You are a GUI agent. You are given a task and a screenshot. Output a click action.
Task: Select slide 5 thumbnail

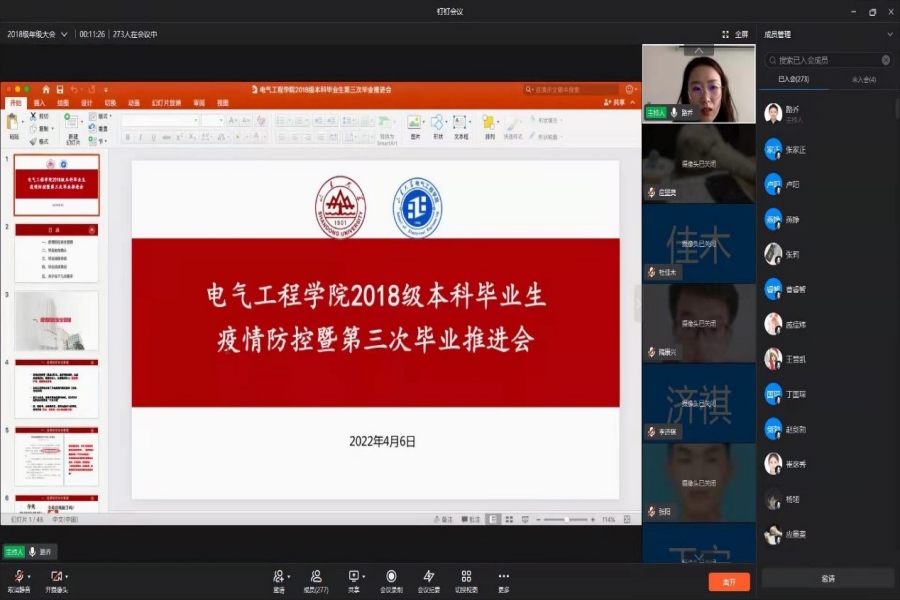56,456
